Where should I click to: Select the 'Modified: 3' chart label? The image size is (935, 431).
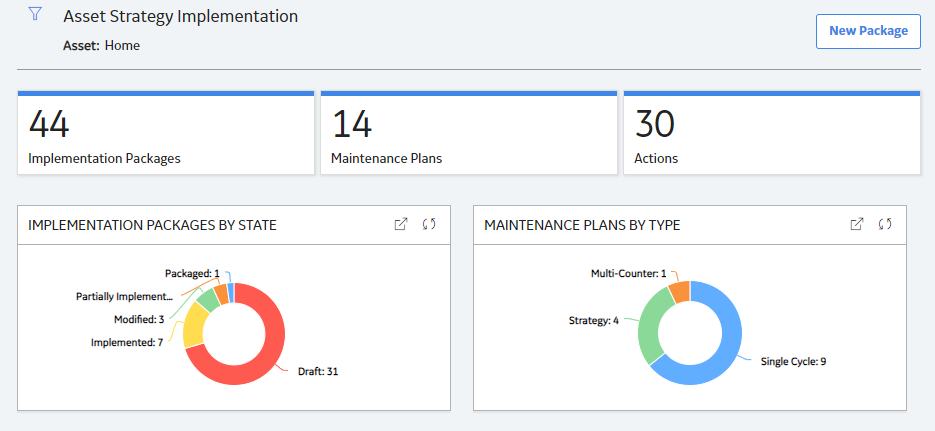(139, 320)
